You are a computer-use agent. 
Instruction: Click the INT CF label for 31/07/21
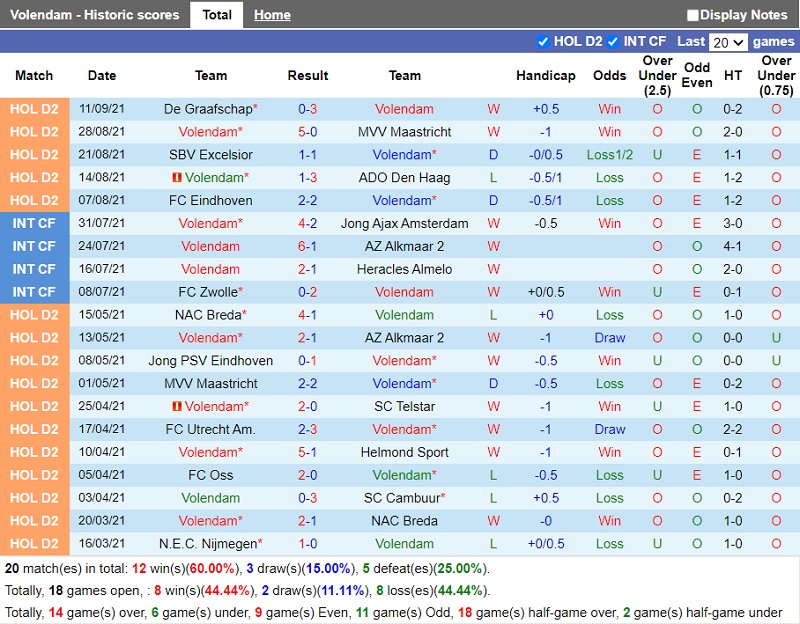point(34,223)
